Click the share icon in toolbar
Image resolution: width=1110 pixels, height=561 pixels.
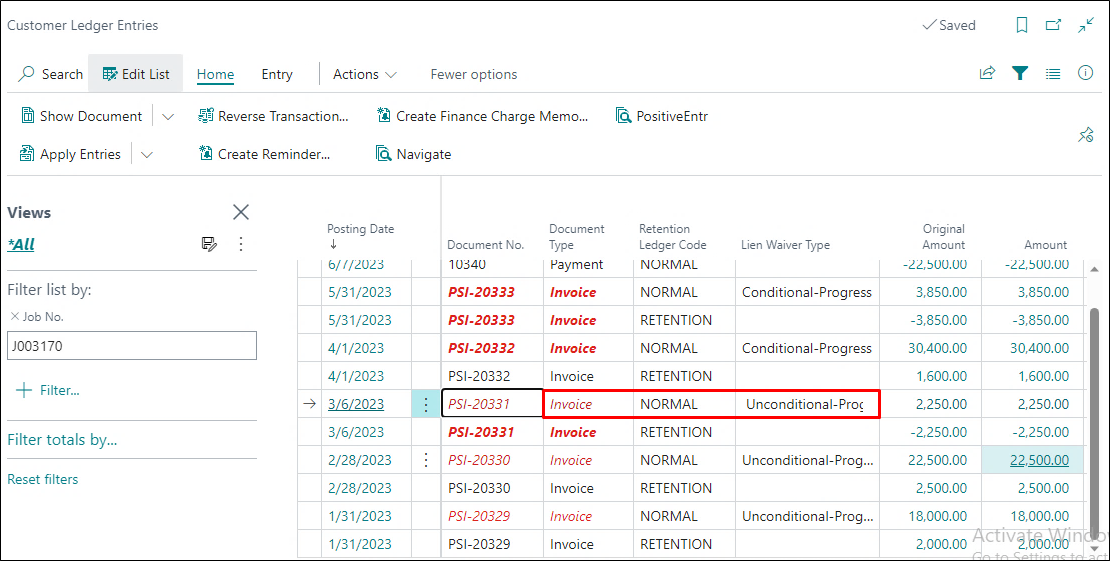(987, 74)
